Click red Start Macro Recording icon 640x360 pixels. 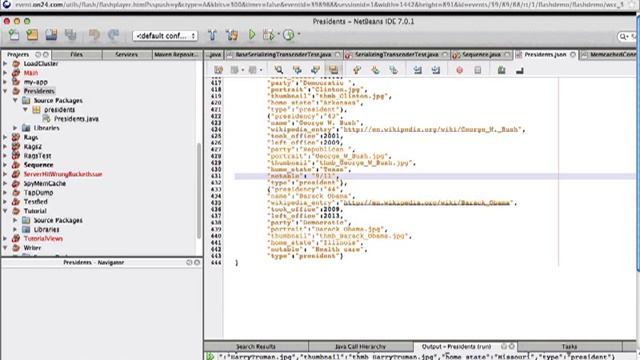460,70
